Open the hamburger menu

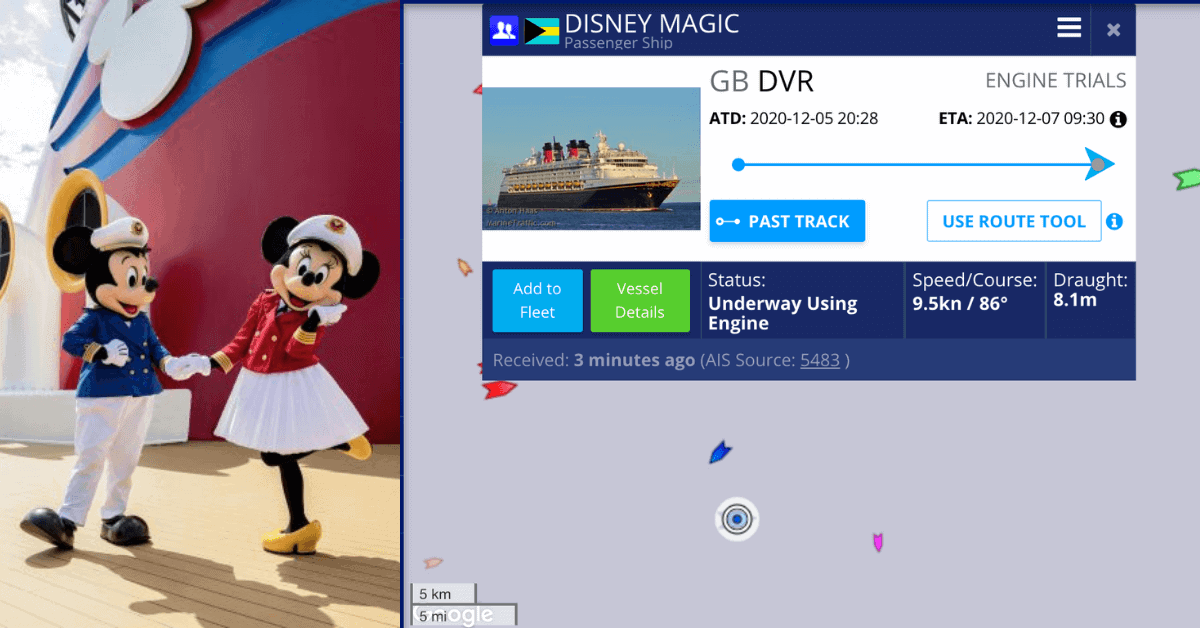coord(1069,27)
